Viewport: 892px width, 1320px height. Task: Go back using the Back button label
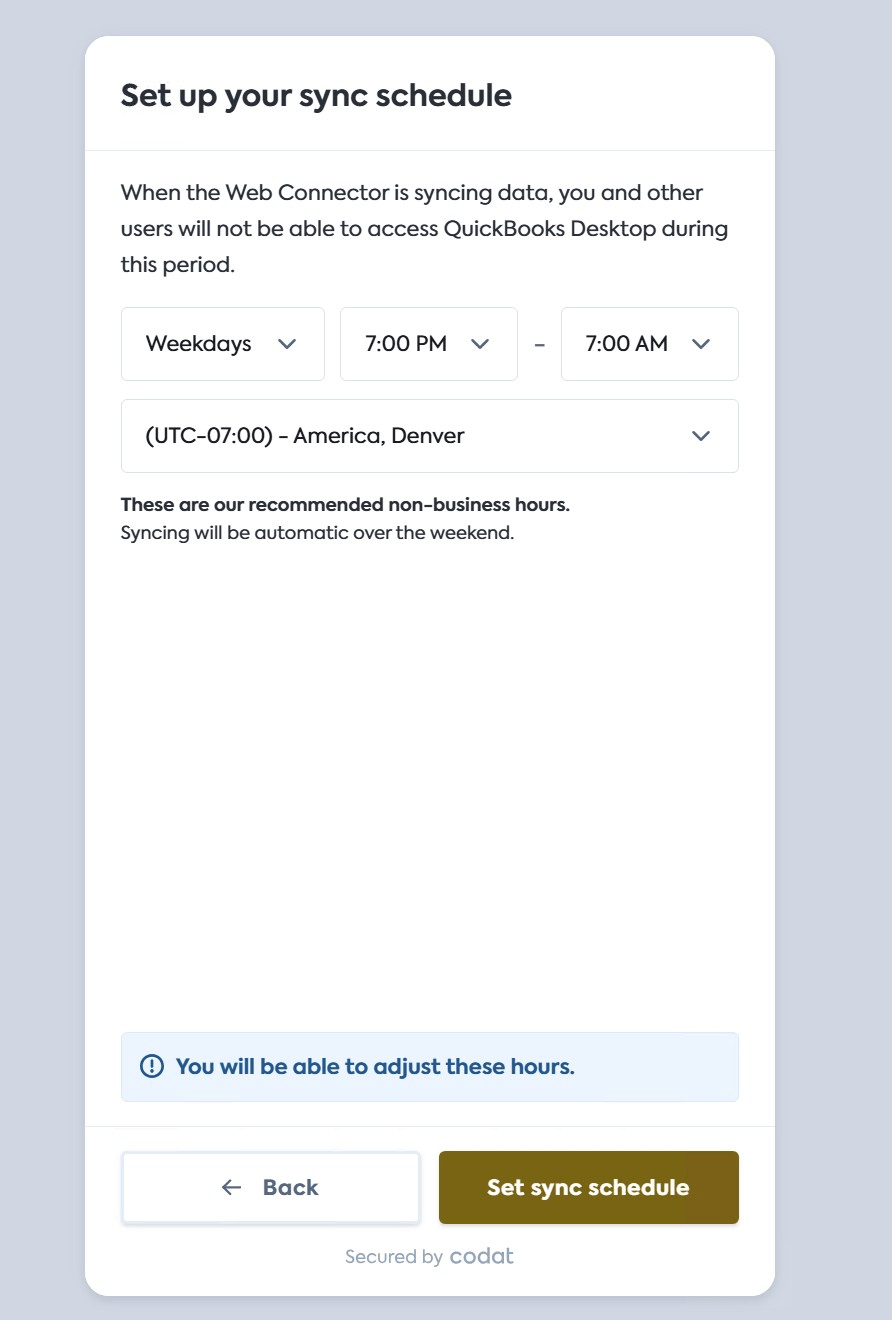tap(290, 1187)
